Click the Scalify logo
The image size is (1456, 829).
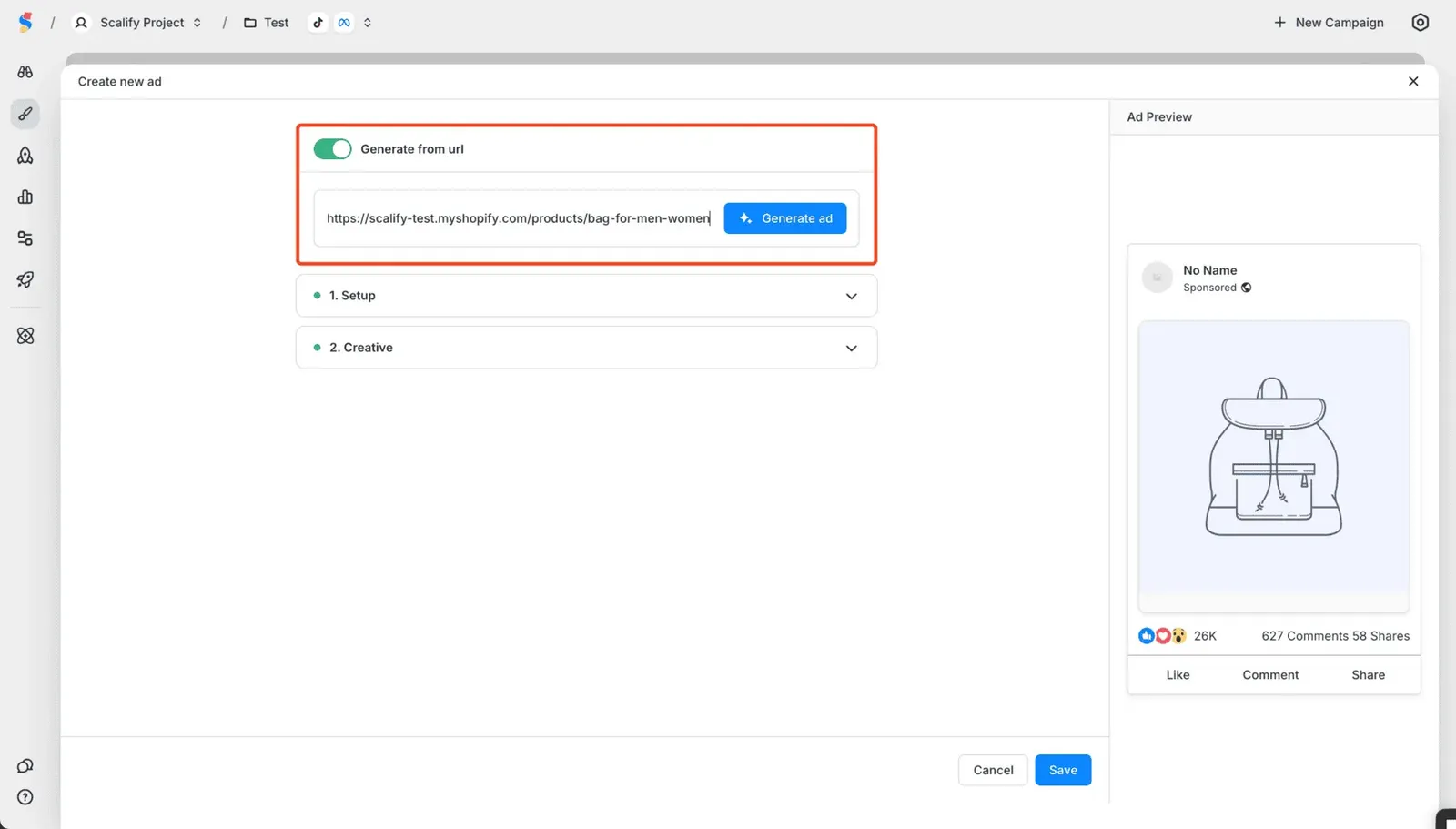(25, 23)
